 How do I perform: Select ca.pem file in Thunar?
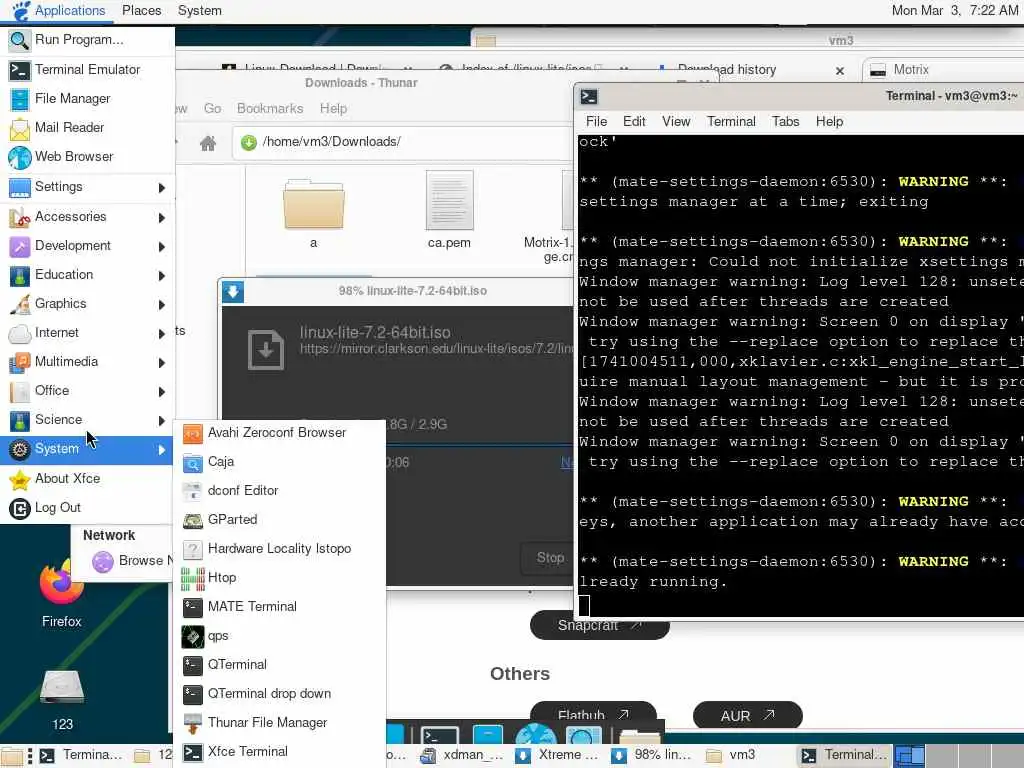[x=449, y=210]
